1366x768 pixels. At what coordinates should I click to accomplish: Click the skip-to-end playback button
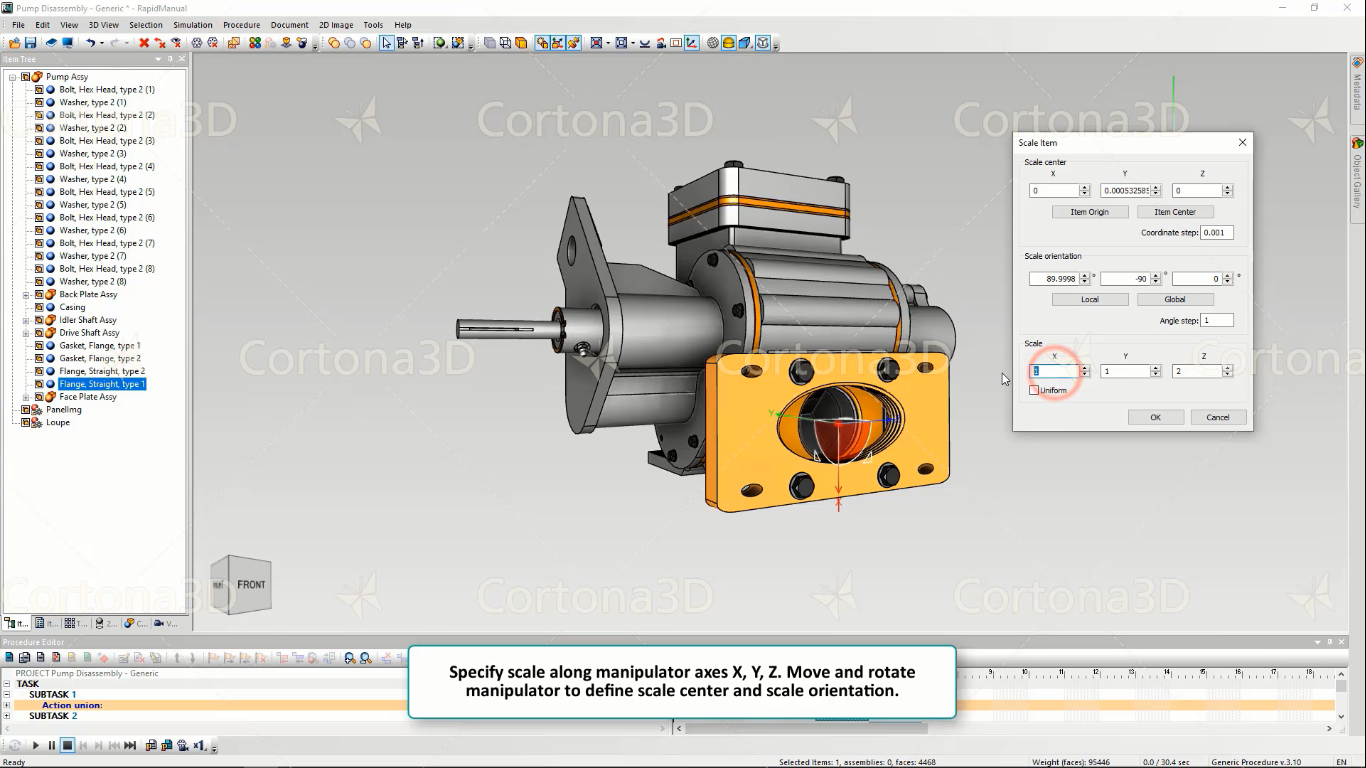pos(130,745)
